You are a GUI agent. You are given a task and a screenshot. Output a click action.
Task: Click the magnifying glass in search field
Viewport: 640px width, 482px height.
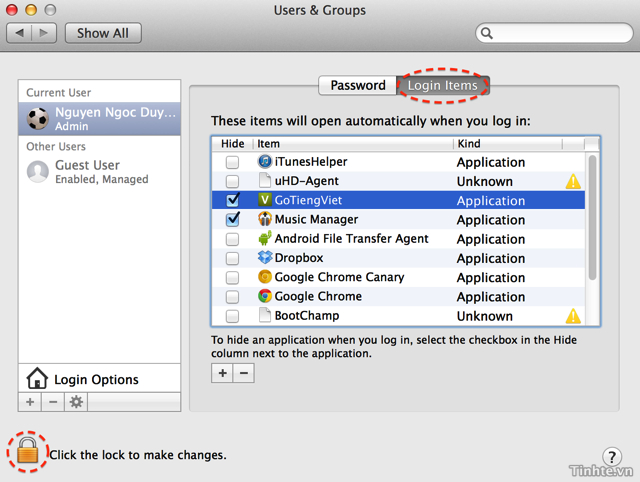click(487, 33)
